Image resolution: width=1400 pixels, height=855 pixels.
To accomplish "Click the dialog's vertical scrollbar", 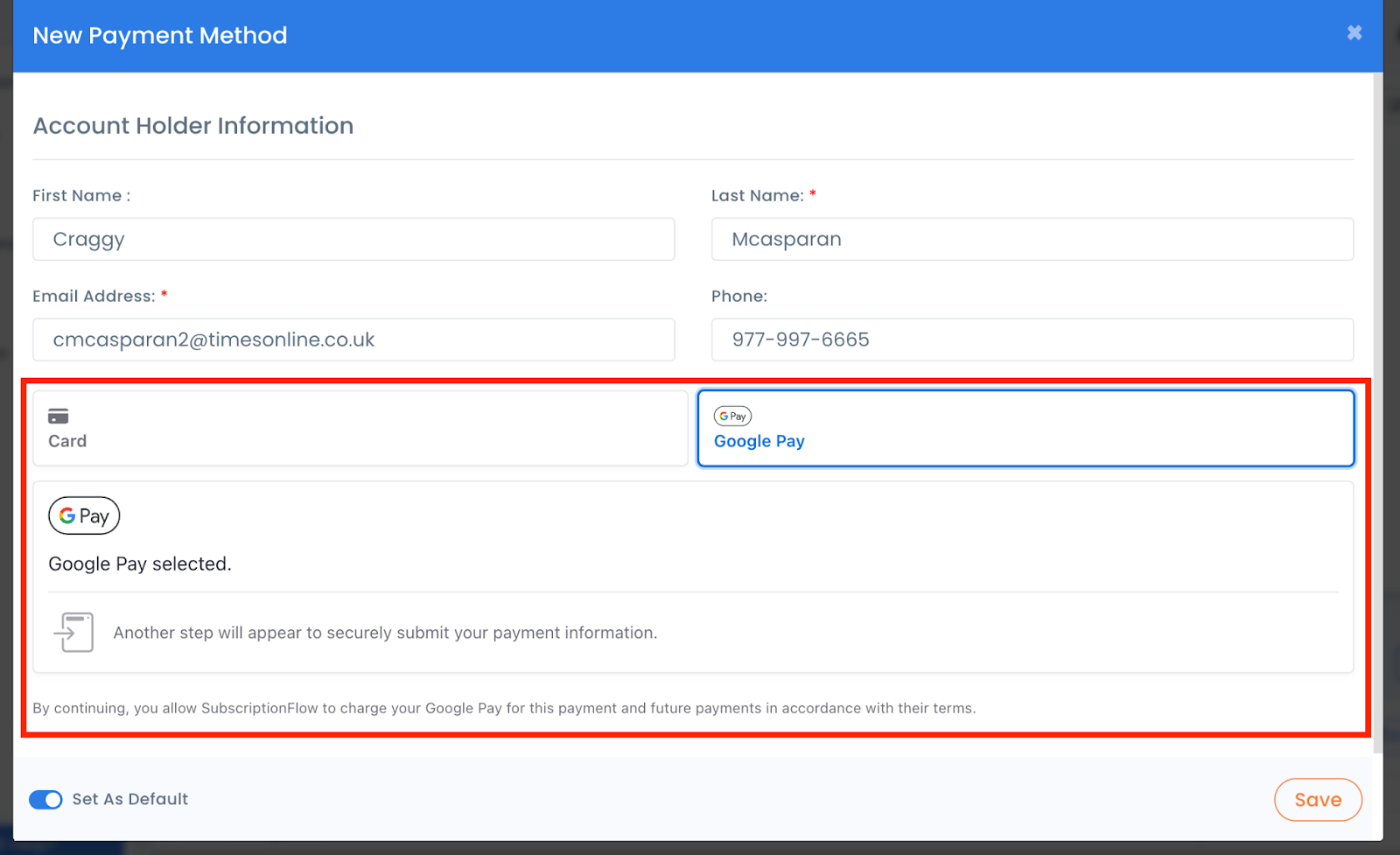I will [1377, 411].
